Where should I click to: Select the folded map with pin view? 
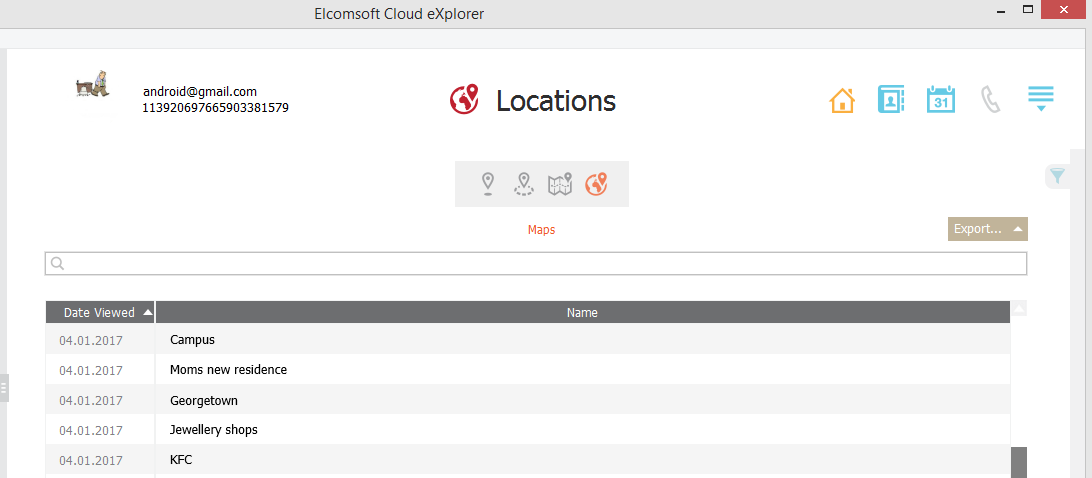point(560,184)
